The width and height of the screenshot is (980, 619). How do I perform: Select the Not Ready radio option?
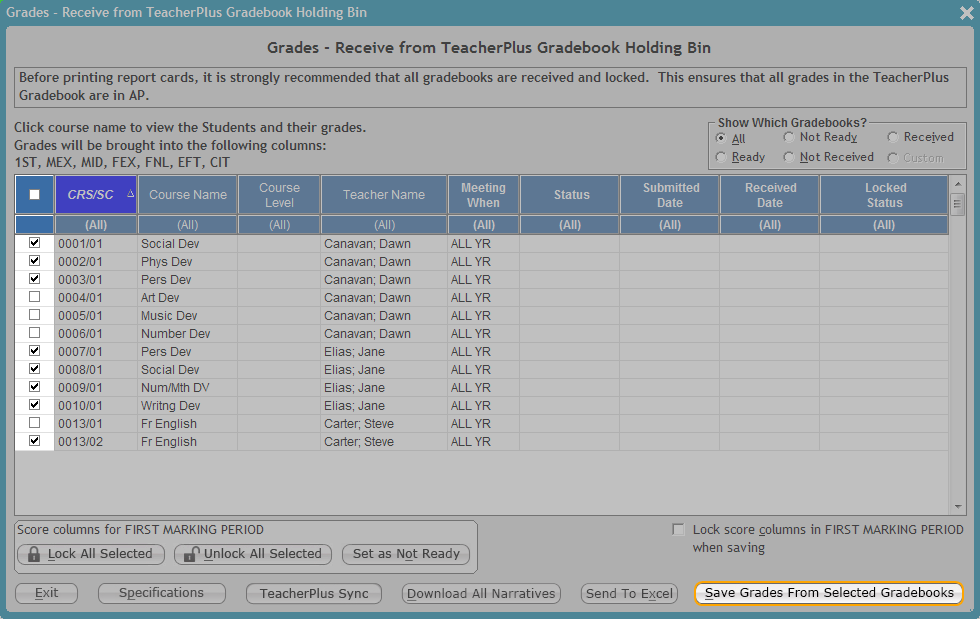coord(789,137)
